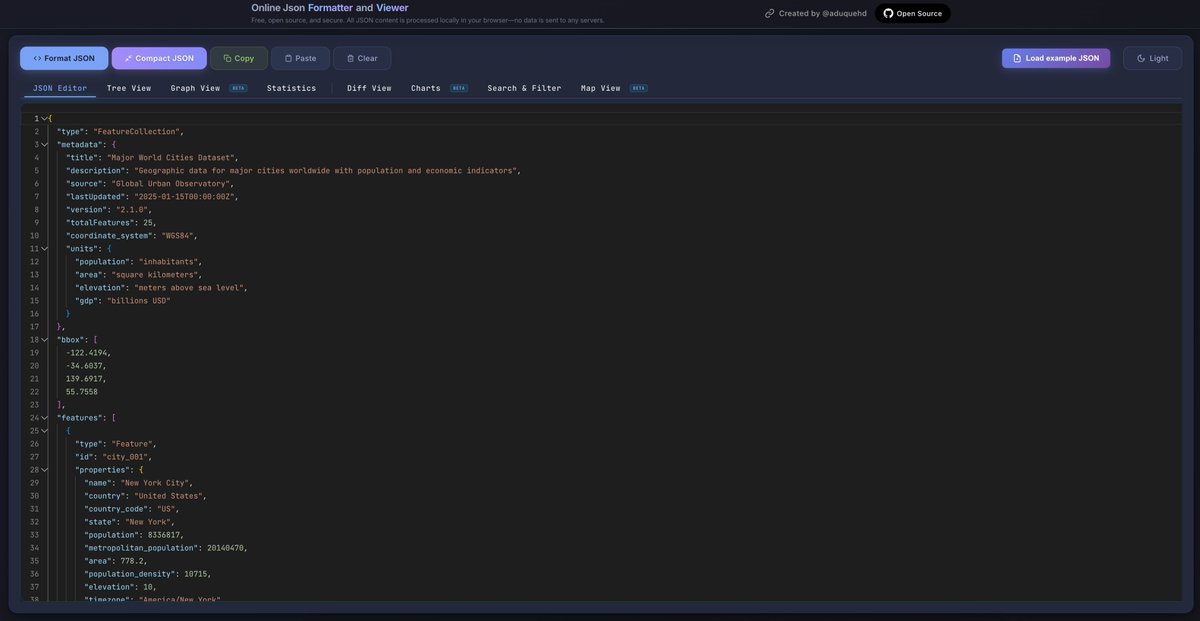
Task: Open the Open Source GitHub link
Action: (913, 13)
